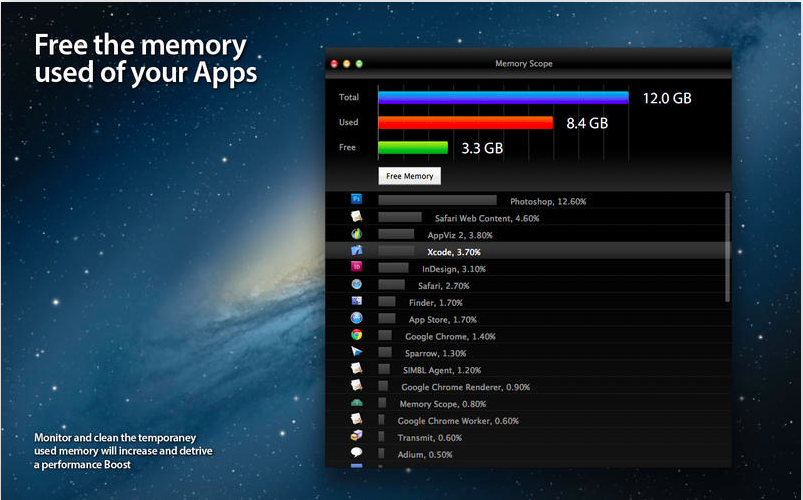Minimize the Memory Scope window
803x500 pixels.
coord(347,64)
